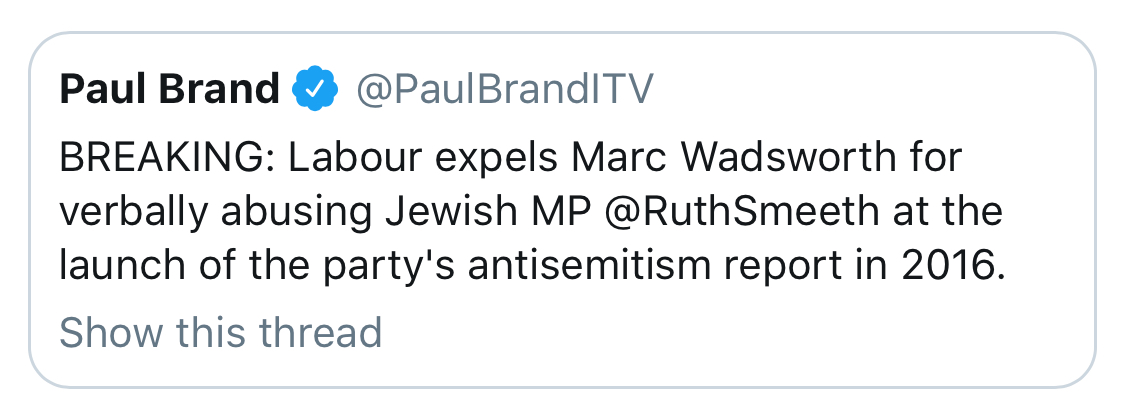Click the first name Paul in header
The height and width of the screenshot is (413, 1125).
[x=99, y=91]
